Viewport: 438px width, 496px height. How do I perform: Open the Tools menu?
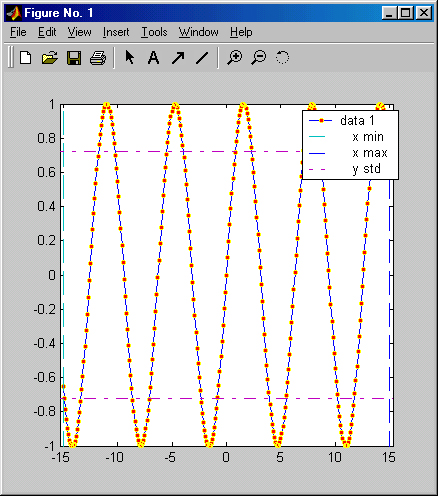coord(154,32)
